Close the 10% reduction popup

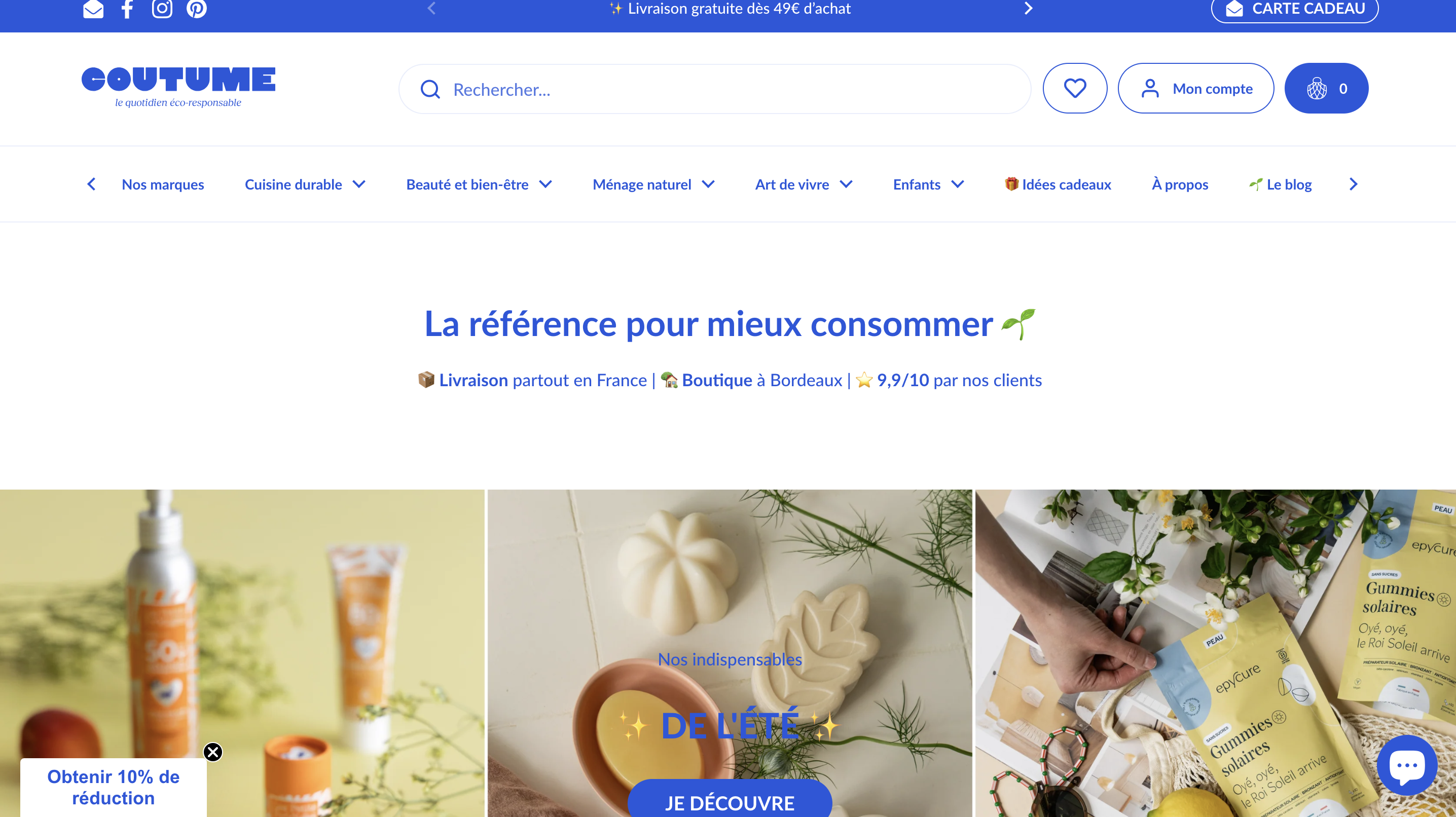[x=213, y=752]
